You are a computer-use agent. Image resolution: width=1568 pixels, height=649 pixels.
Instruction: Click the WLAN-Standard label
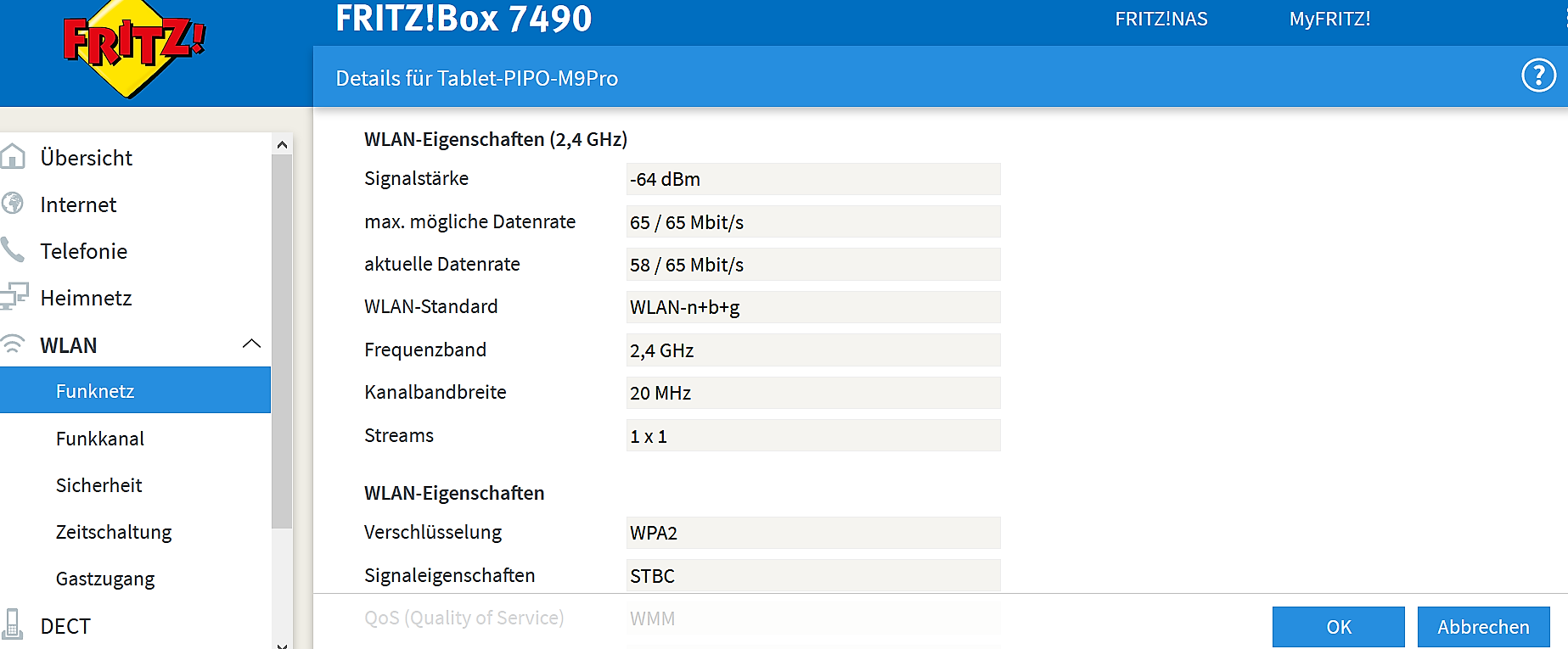coord(430,306)
